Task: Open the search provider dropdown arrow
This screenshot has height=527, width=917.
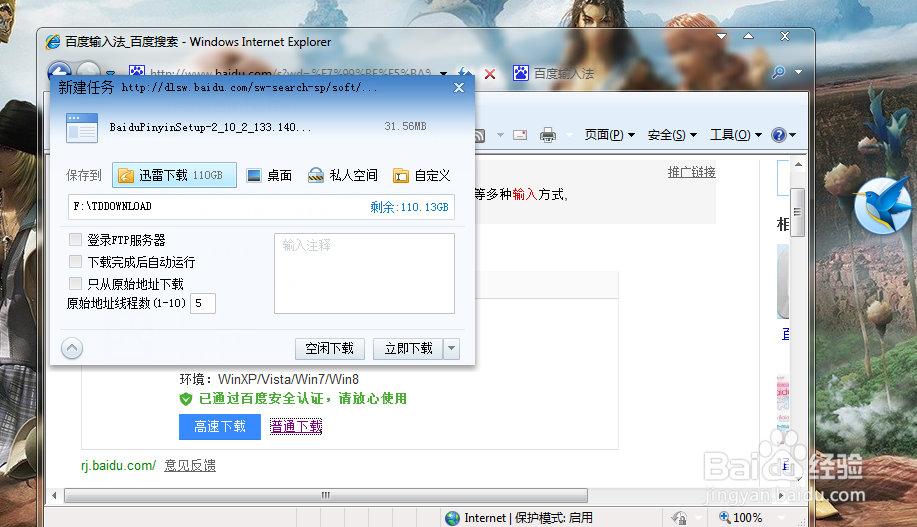Action: coord(798,73)
